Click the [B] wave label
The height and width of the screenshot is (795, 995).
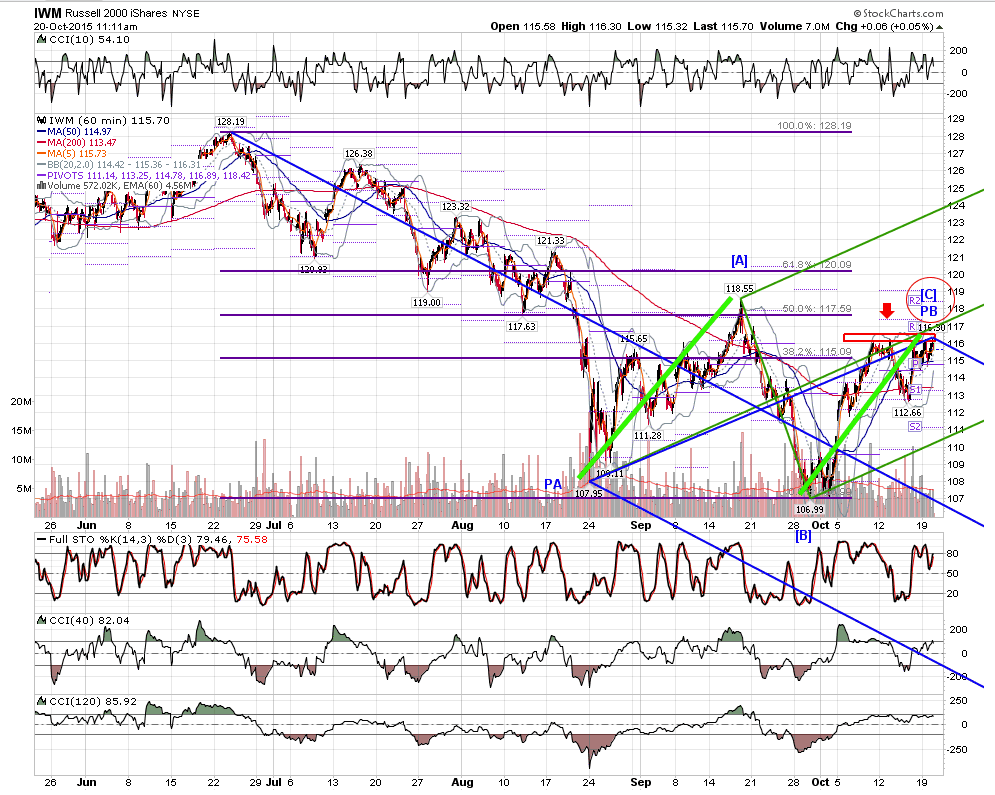803,535
